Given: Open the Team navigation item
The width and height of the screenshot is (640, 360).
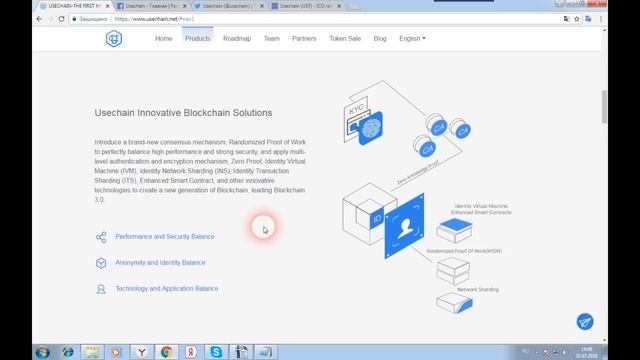Looking at the screenshot, I should pyautogui.click(x=271, y=38).
